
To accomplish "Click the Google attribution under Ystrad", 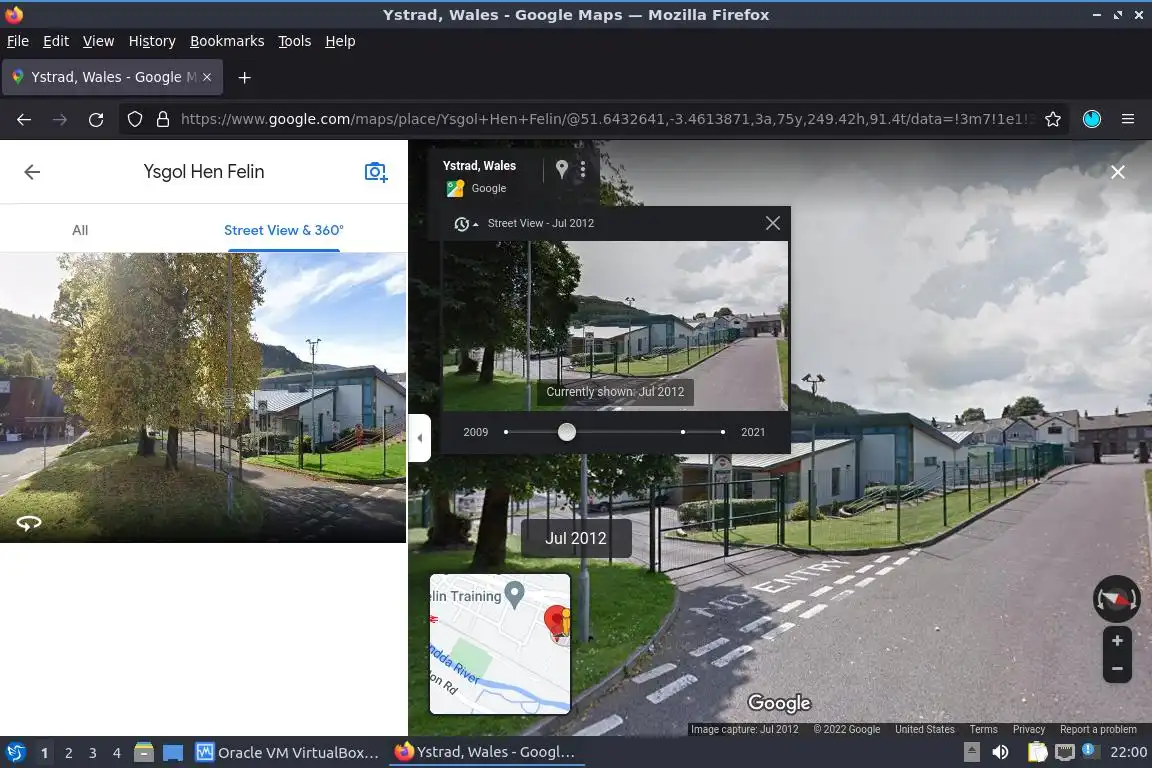I will pos(489,188).
